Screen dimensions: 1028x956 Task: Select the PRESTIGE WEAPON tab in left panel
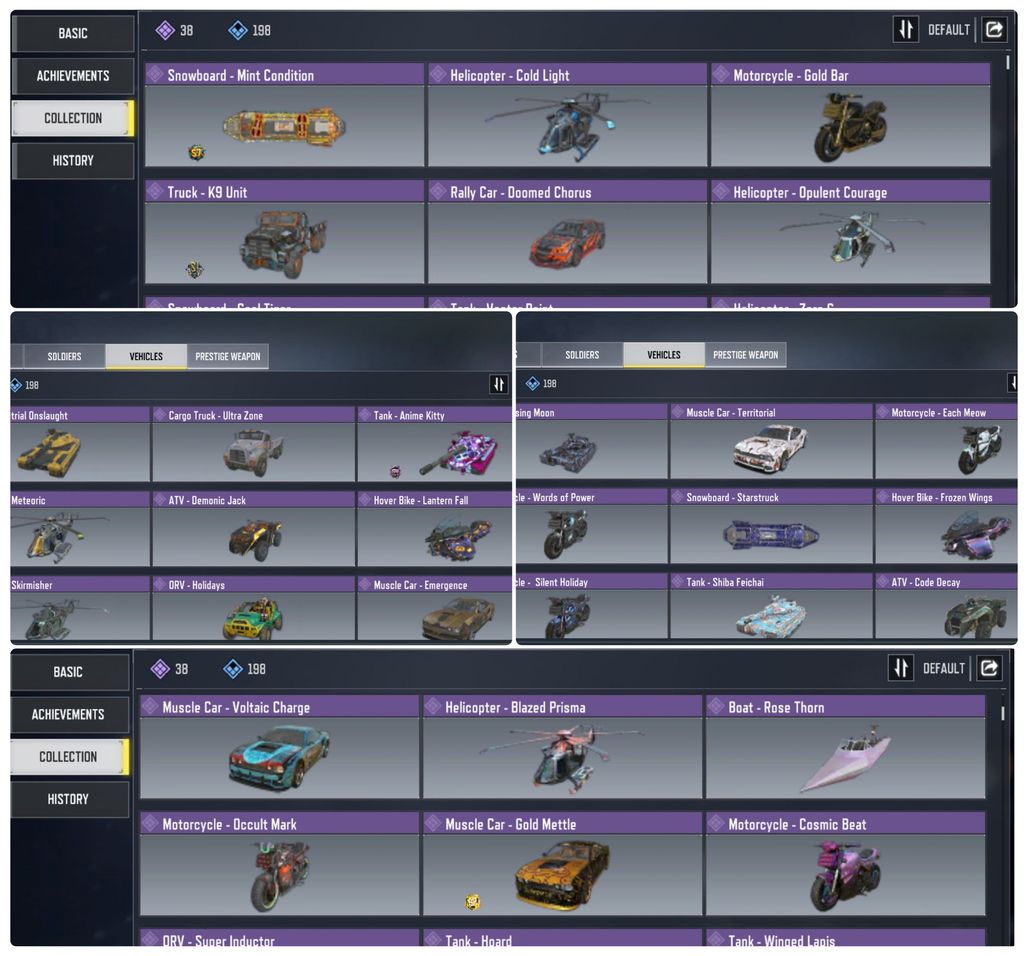227,357
